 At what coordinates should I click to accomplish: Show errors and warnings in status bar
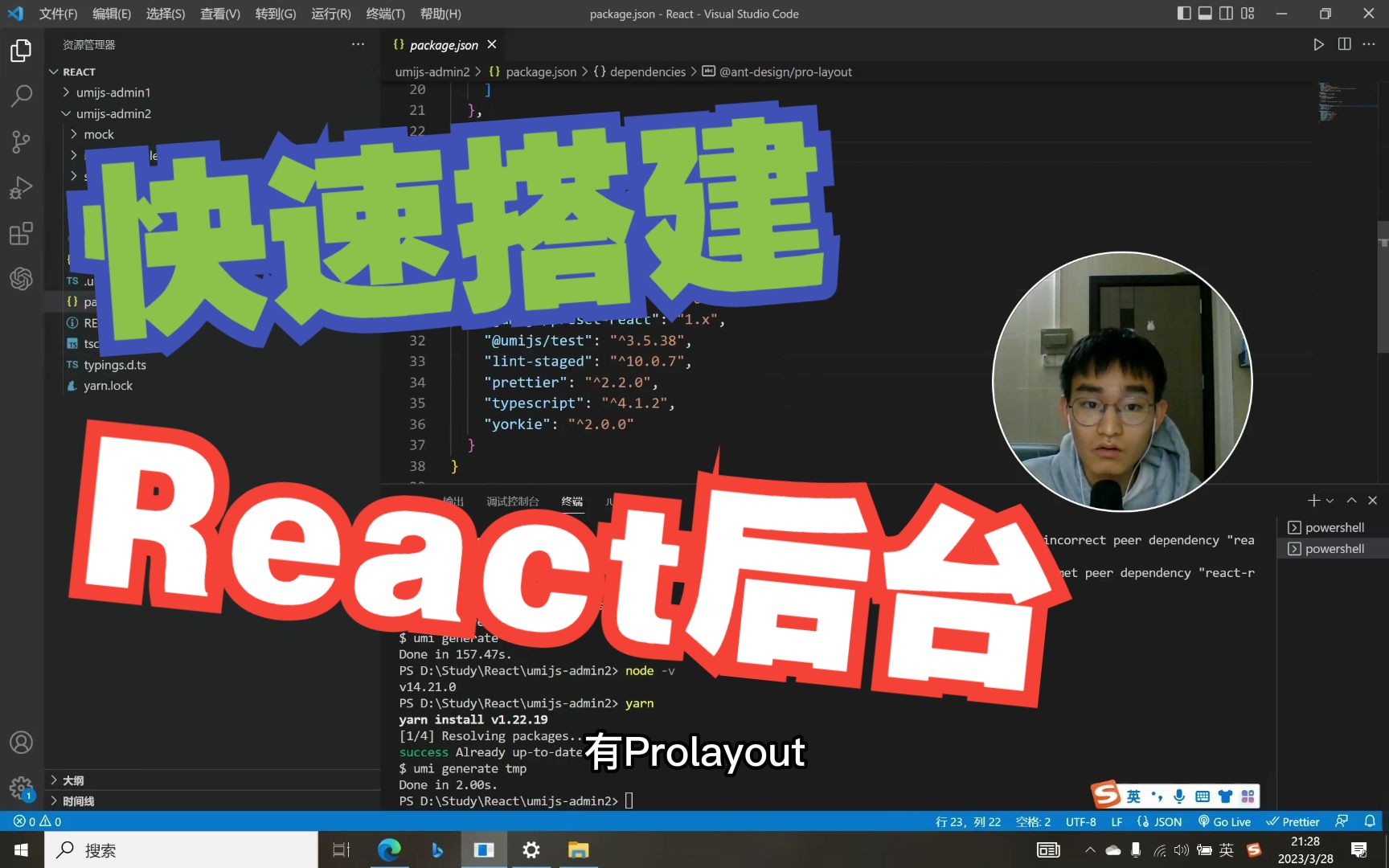click(37, 821)
